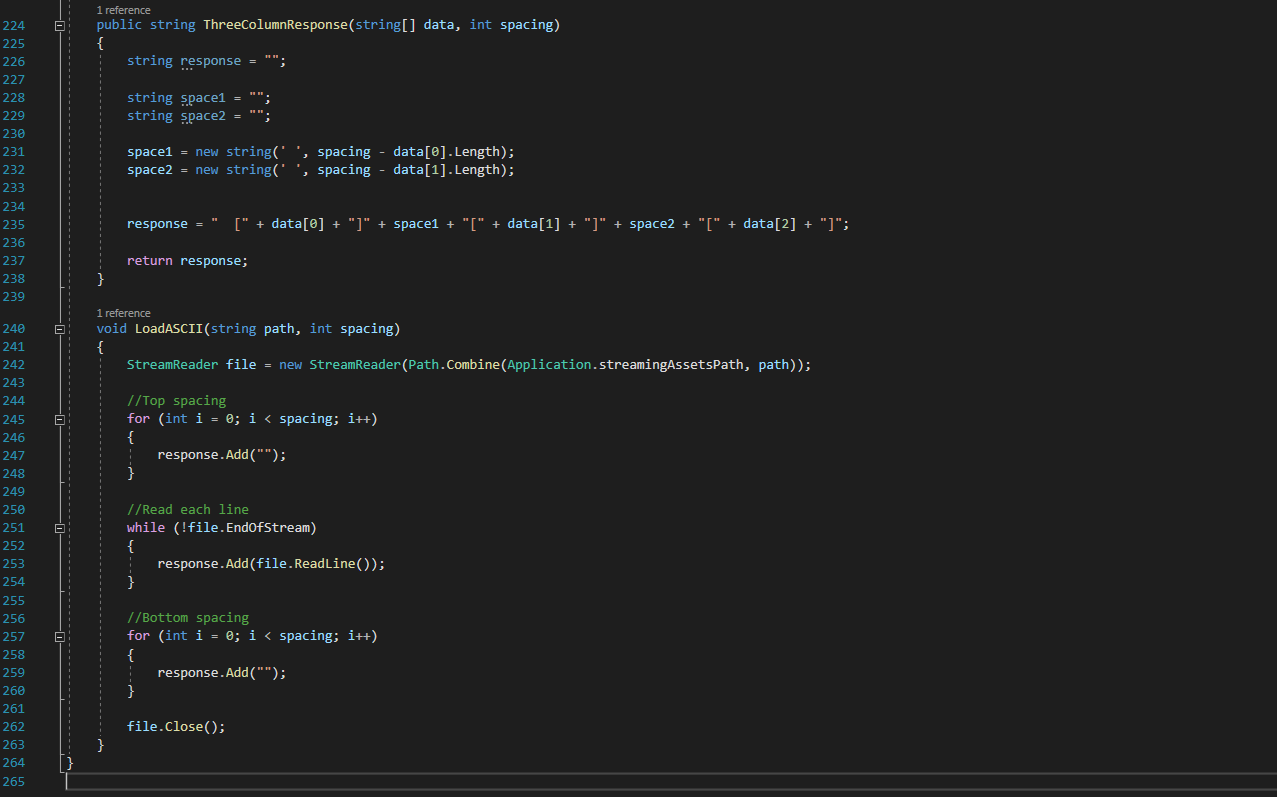Image resolution: width=1277 pixels, height=797 pixels.
Task: Open '1 reference' CodeLens above ThreeColumnResponse
Action: click(123, 10)
